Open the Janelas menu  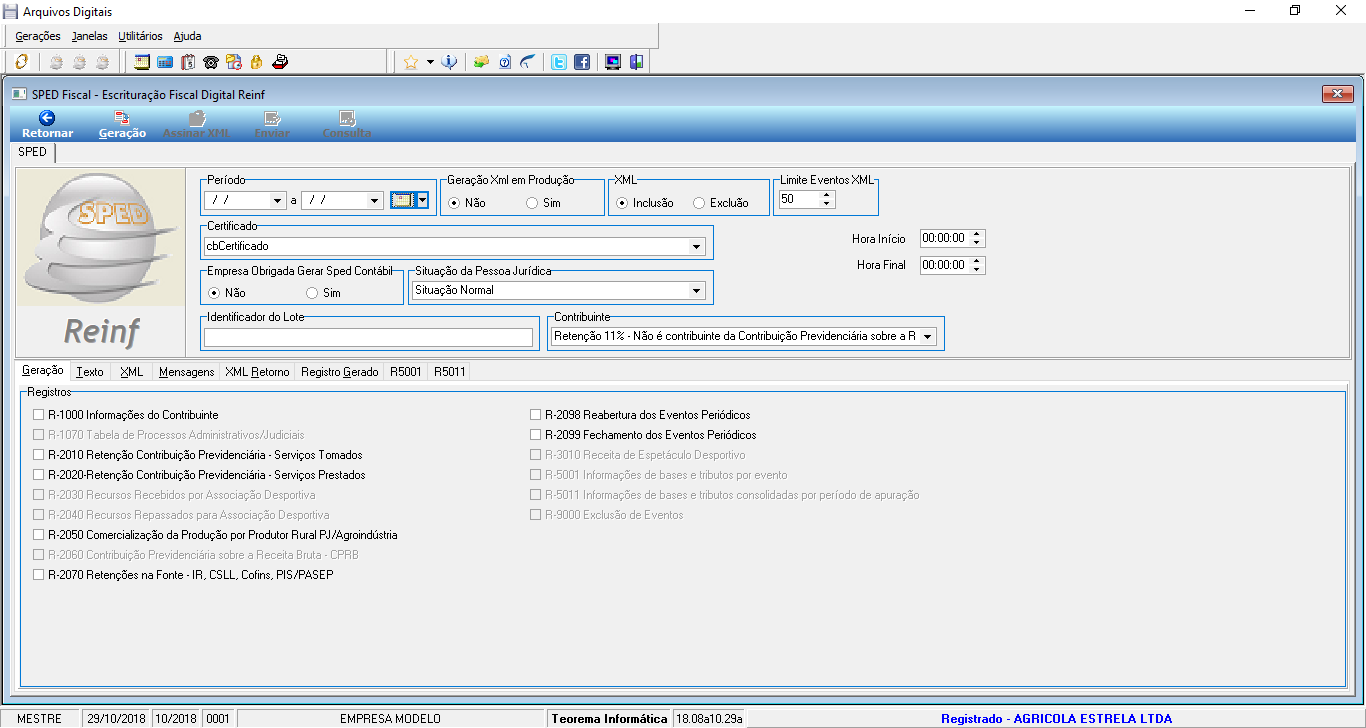[90, 36]
